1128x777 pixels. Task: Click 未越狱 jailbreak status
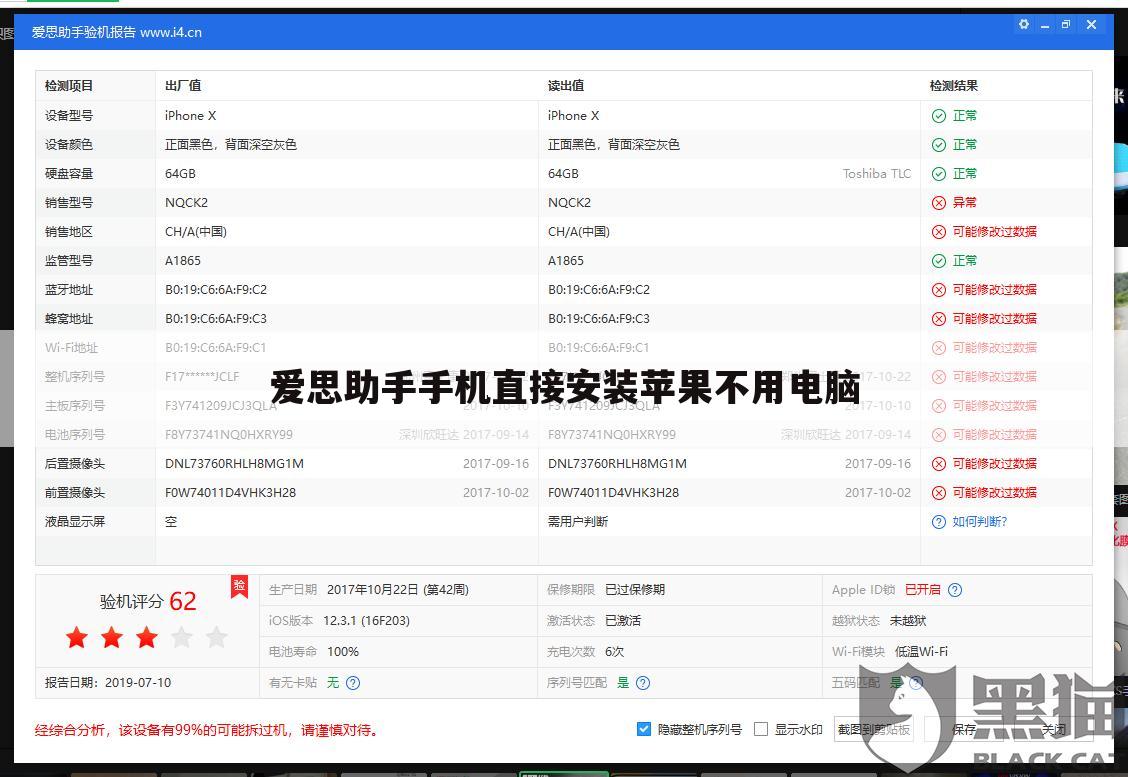tap(908, 621)
